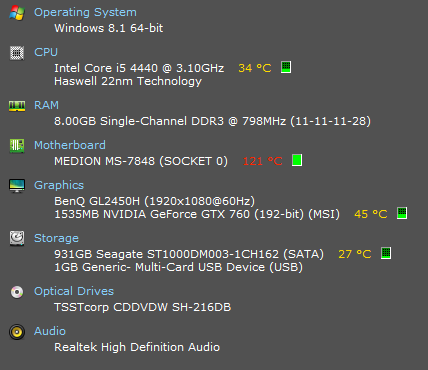Click the GPU temperature status indicator

point(402,213)
